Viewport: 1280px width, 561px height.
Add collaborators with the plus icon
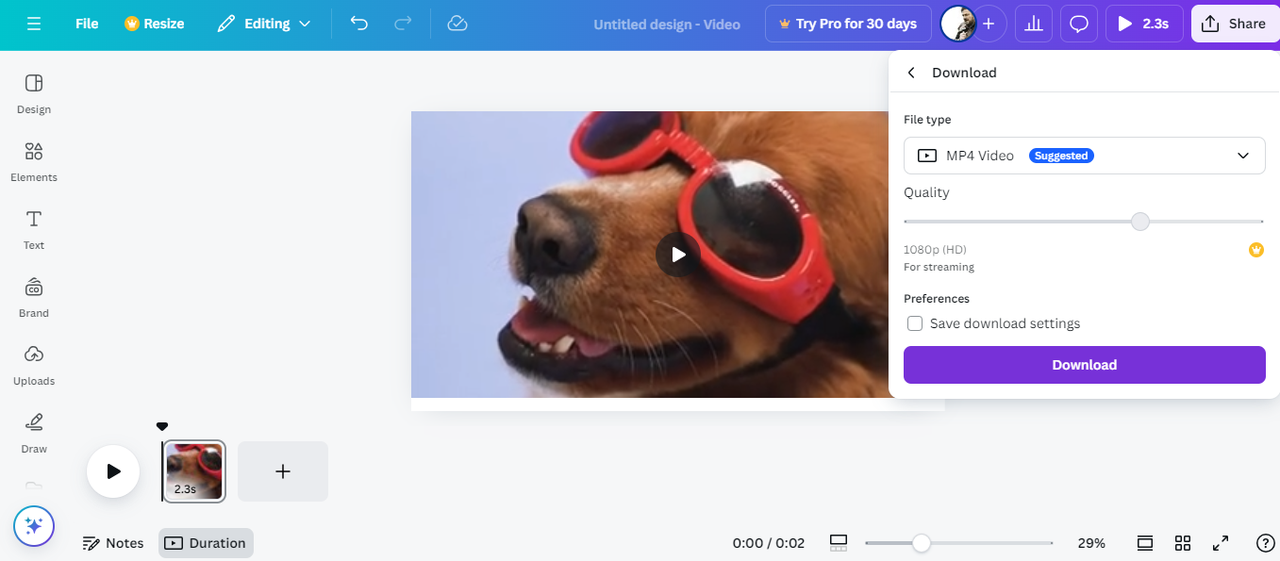pyautogui.click(x=989, y=23)
